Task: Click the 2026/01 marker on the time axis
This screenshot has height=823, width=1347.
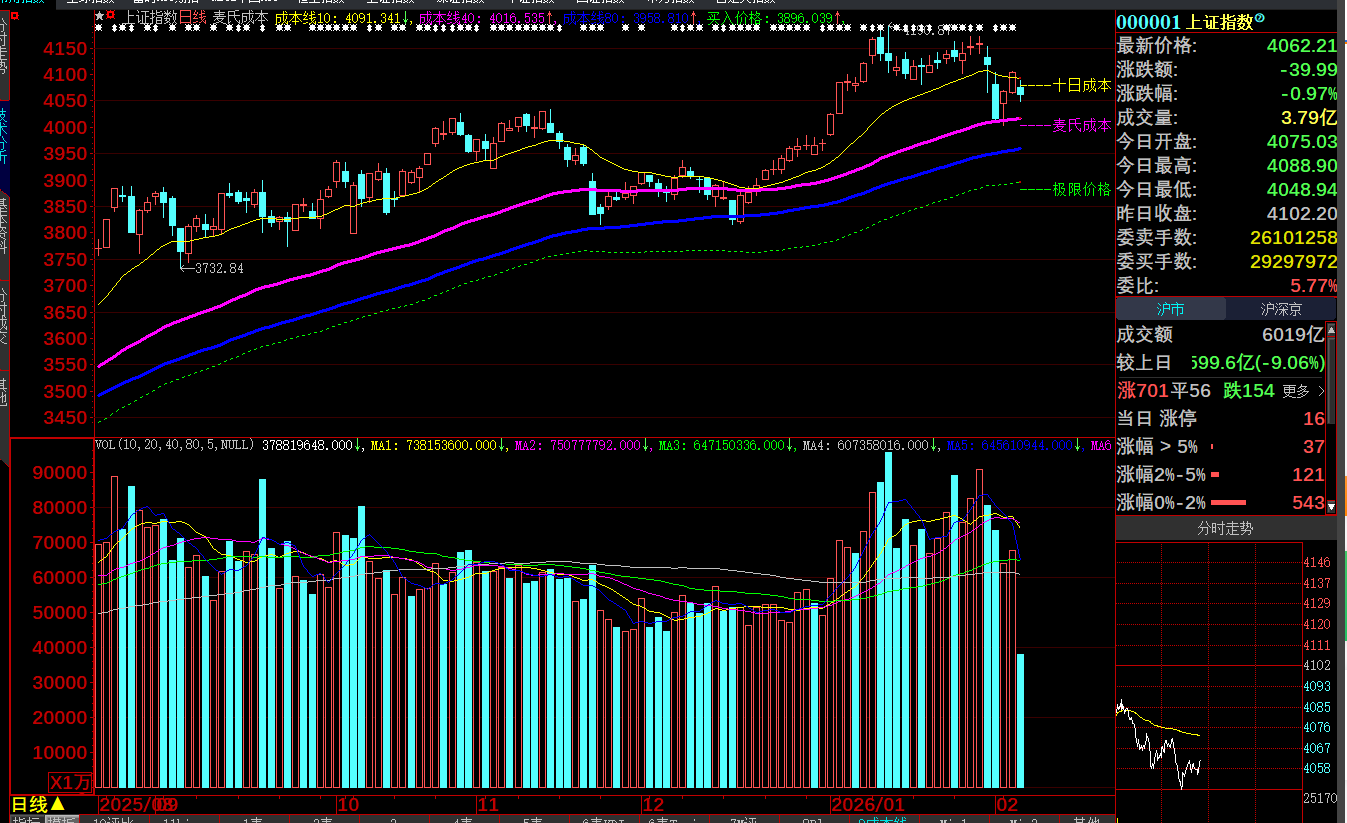Action: pyautogui.click(x=867, y=804)
